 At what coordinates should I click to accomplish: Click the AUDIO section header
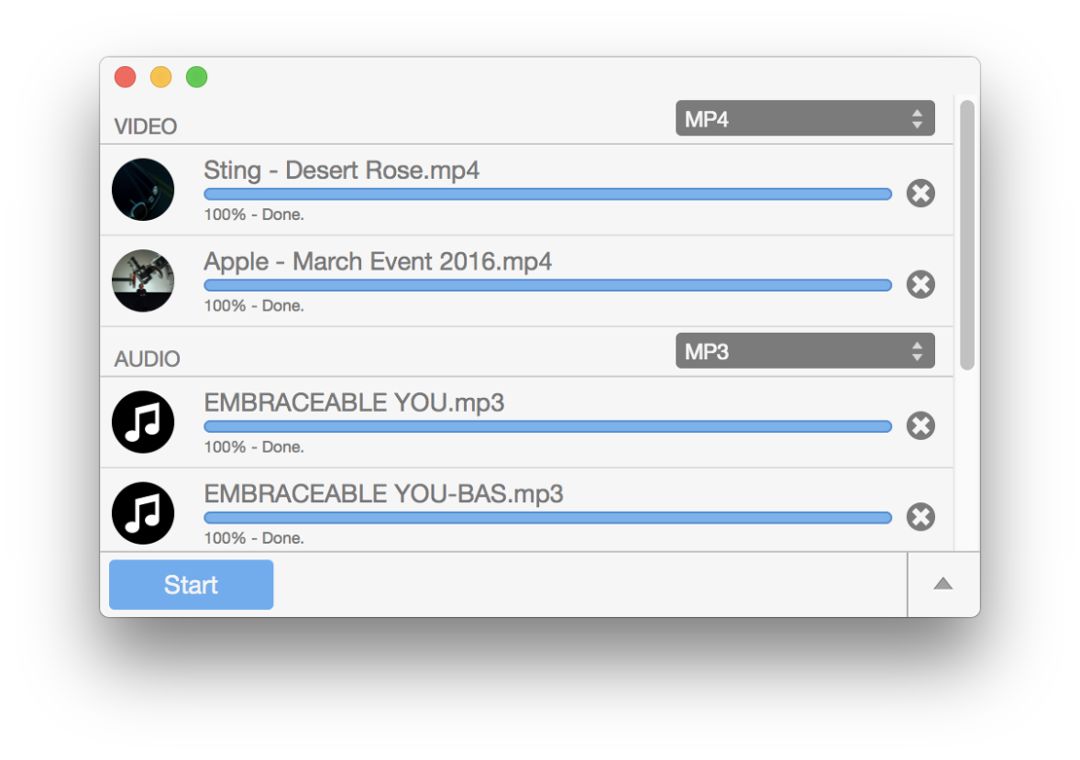(147, 359)
